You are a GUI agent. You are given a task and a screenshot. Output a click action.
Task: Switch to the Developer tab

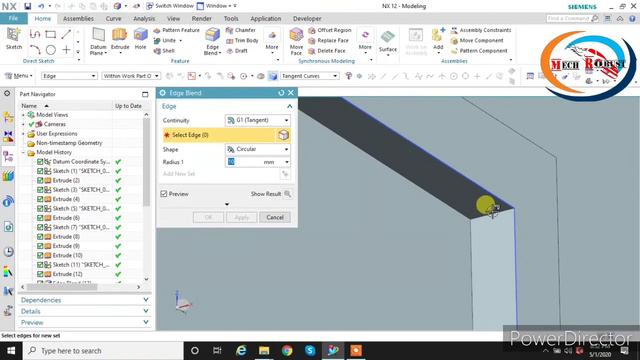click(307, 18)
